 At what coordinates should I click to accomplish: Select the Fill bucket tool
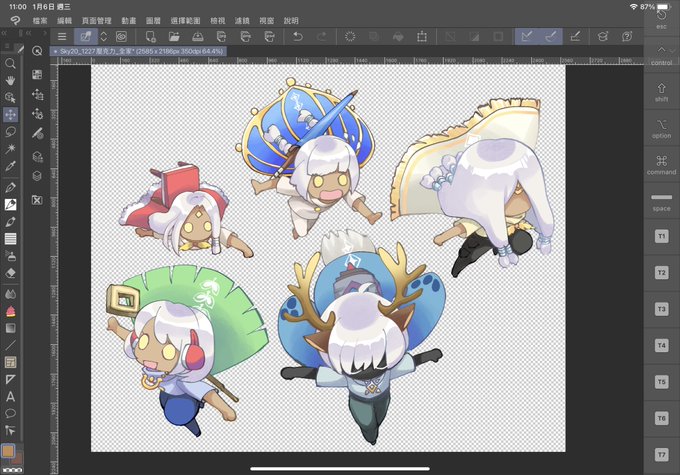click(x=10, y=311)
